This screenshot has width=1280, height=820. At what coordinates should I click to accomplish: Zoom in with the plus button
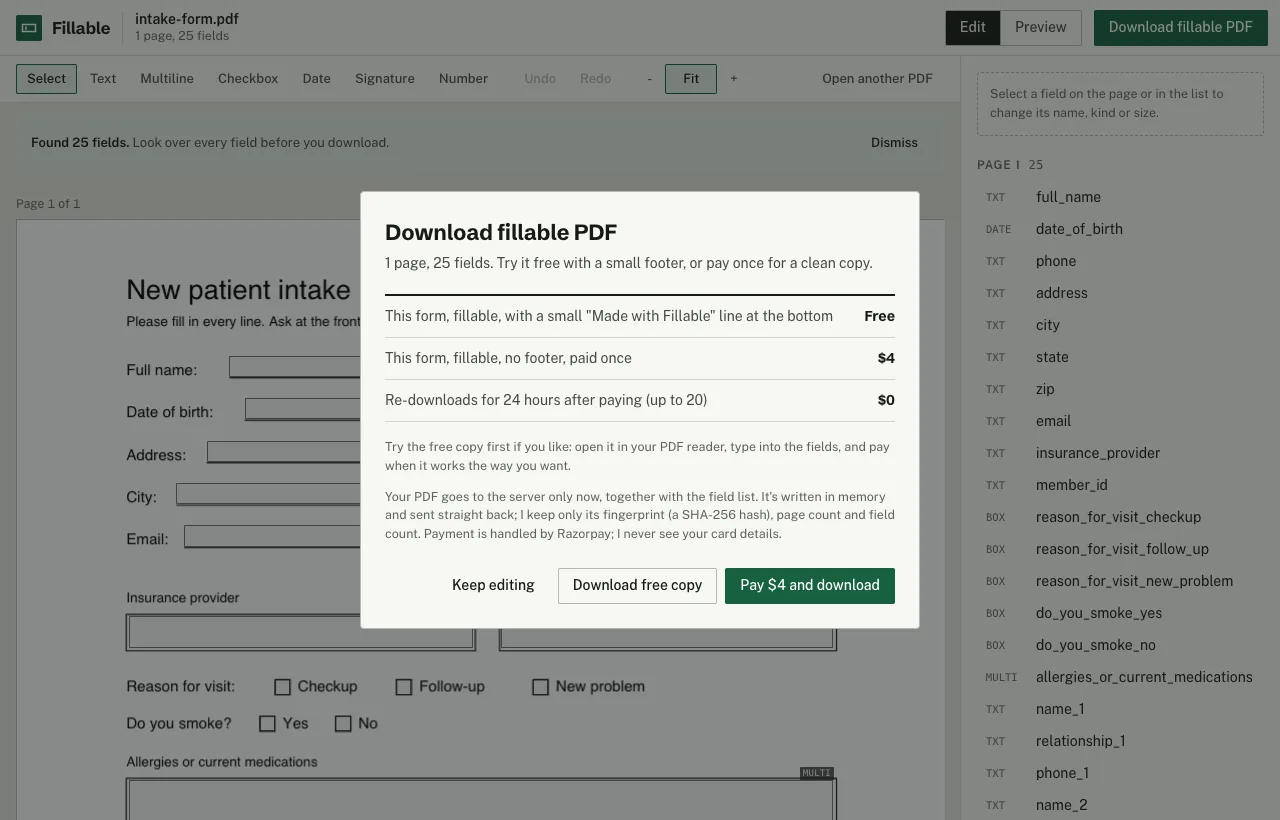(734, 79)
